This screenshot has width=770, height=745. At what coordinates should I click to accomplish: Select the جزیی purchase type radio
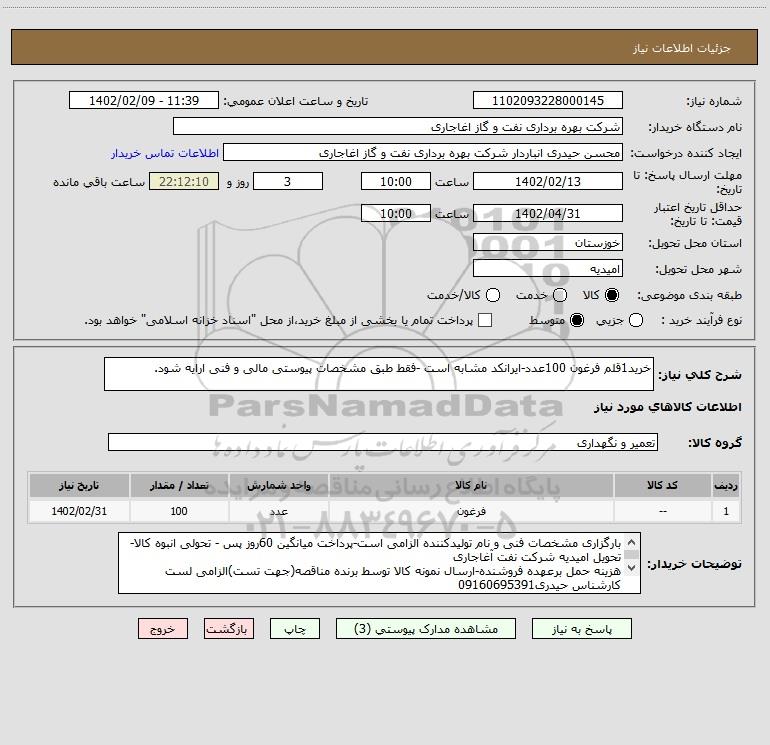point(636,320)
